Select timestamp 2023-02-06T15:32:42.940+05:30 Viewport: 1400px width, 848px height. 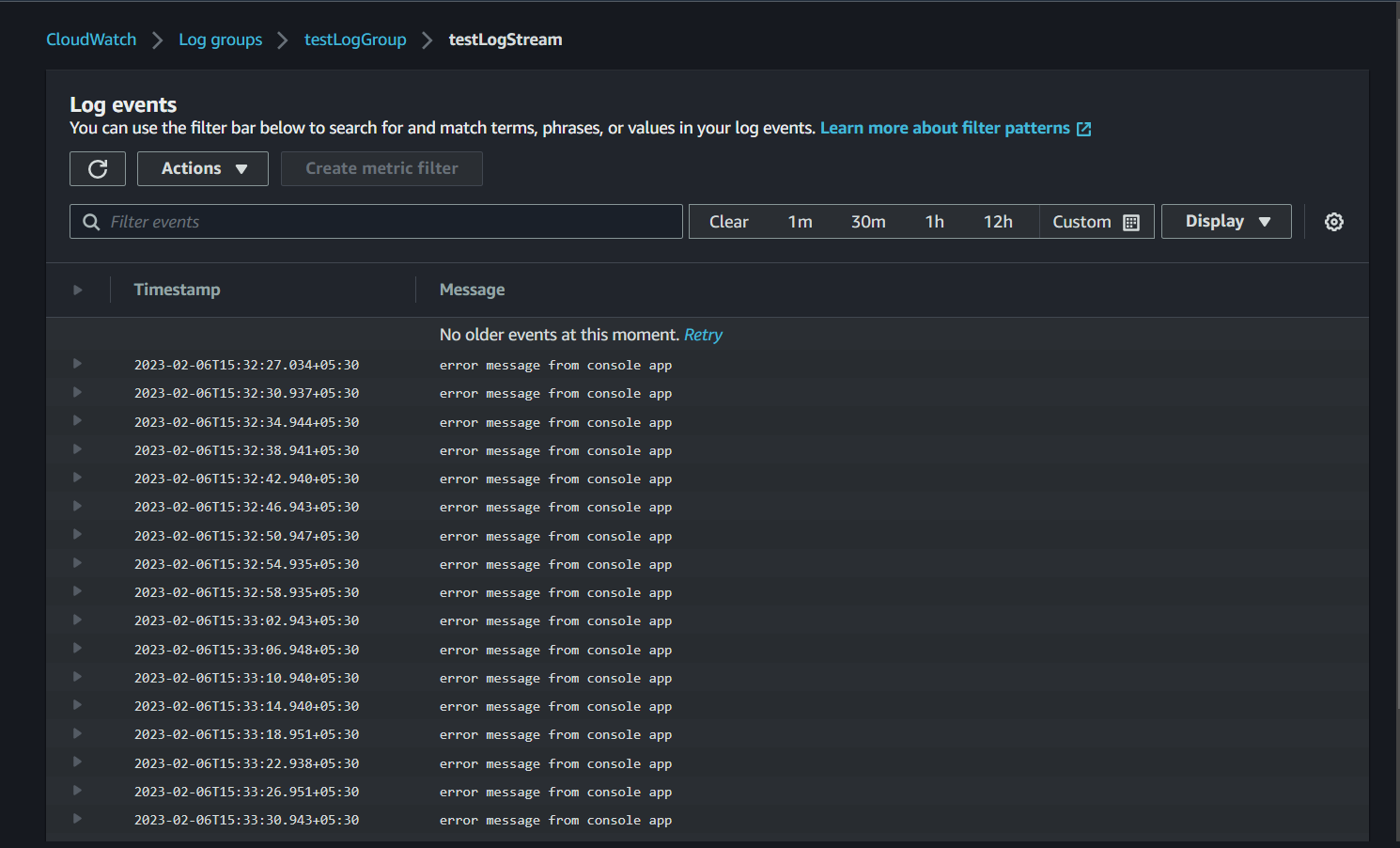point(246,479)
